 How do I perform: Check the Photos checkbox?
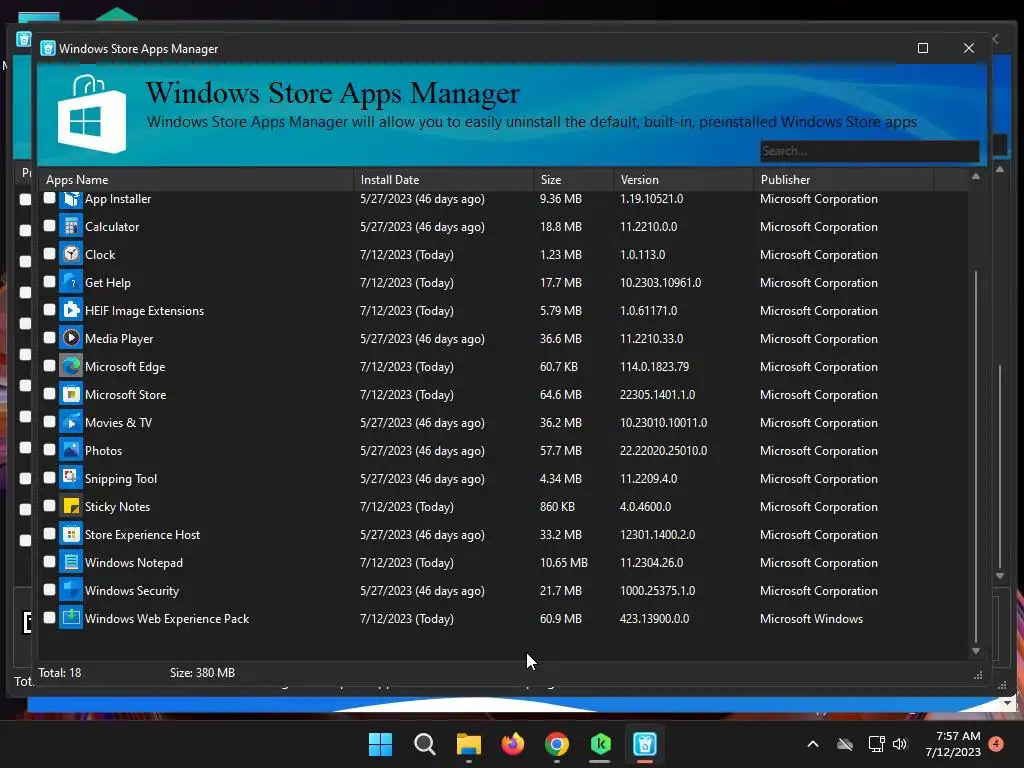[50, 449]
